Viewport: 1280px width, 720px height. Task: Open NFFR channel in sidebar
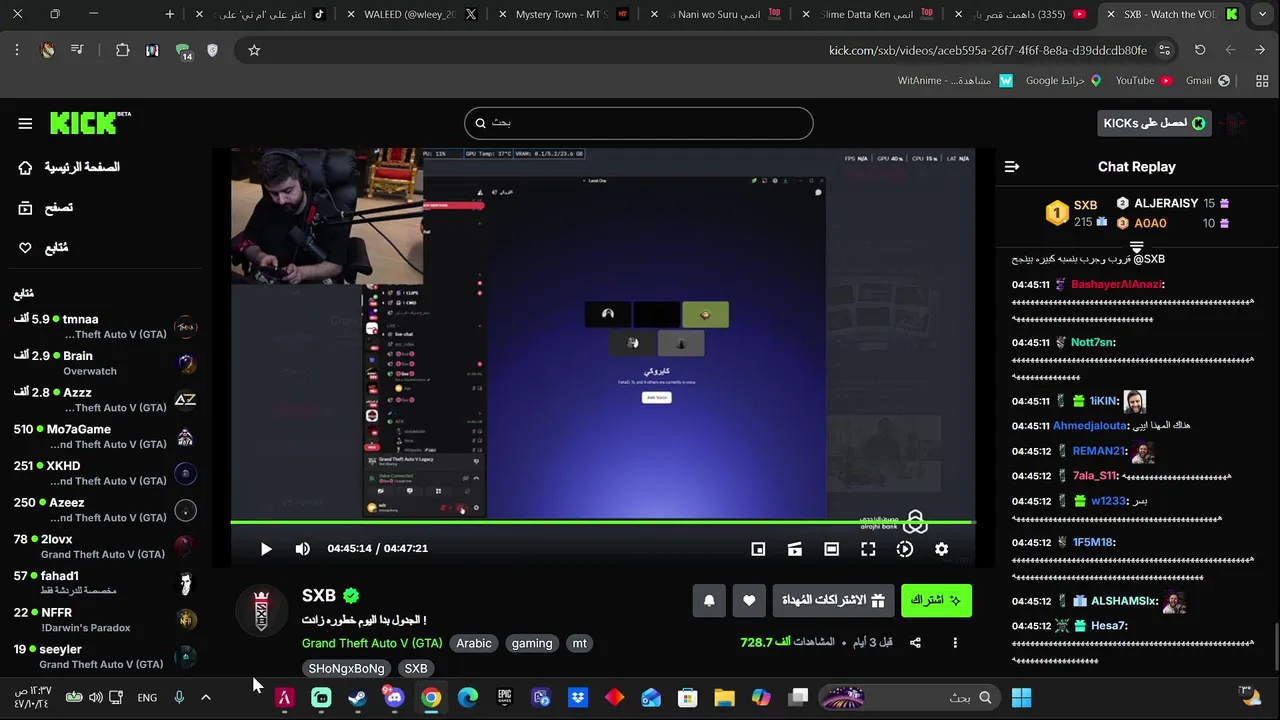pos(104,620)
